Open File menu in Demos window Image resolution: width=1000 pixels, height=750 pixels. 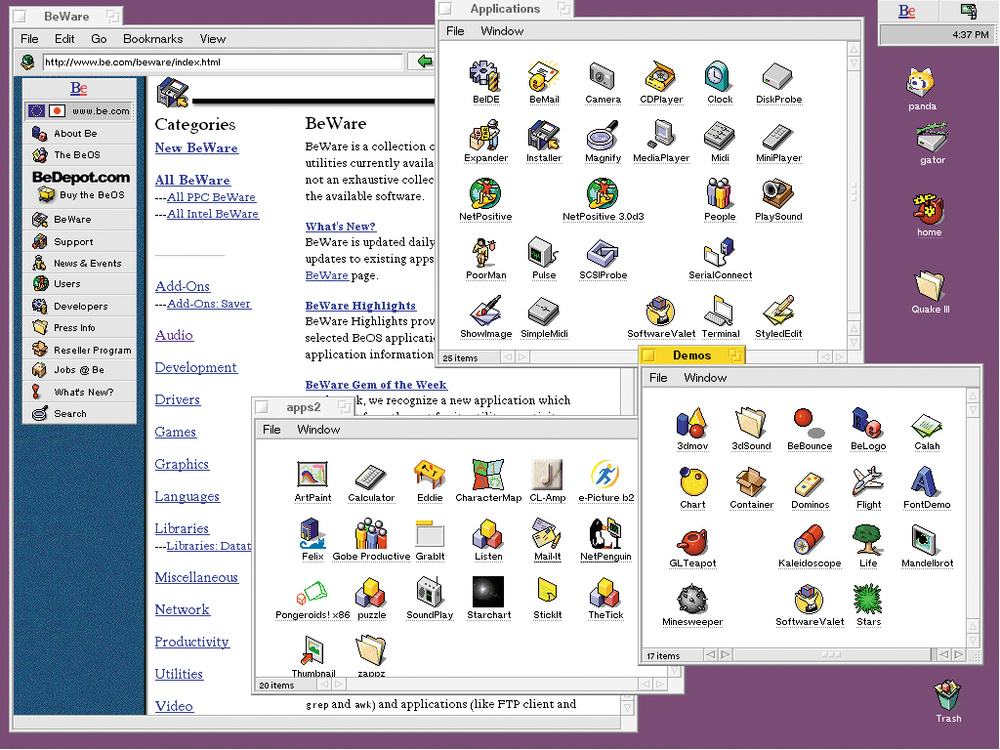658,378
